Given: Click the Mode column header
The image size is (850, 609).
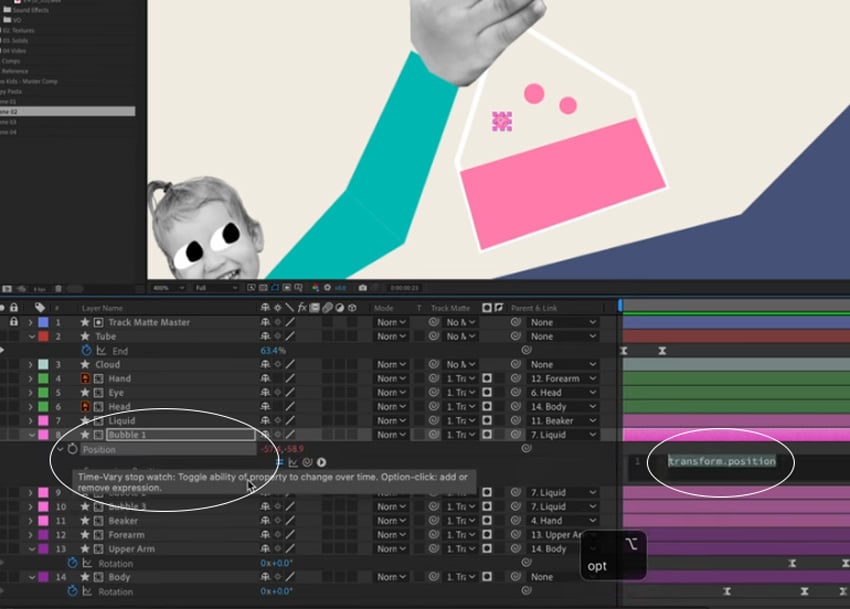Looking at the screenshot, I should click(x=383, y=308).
